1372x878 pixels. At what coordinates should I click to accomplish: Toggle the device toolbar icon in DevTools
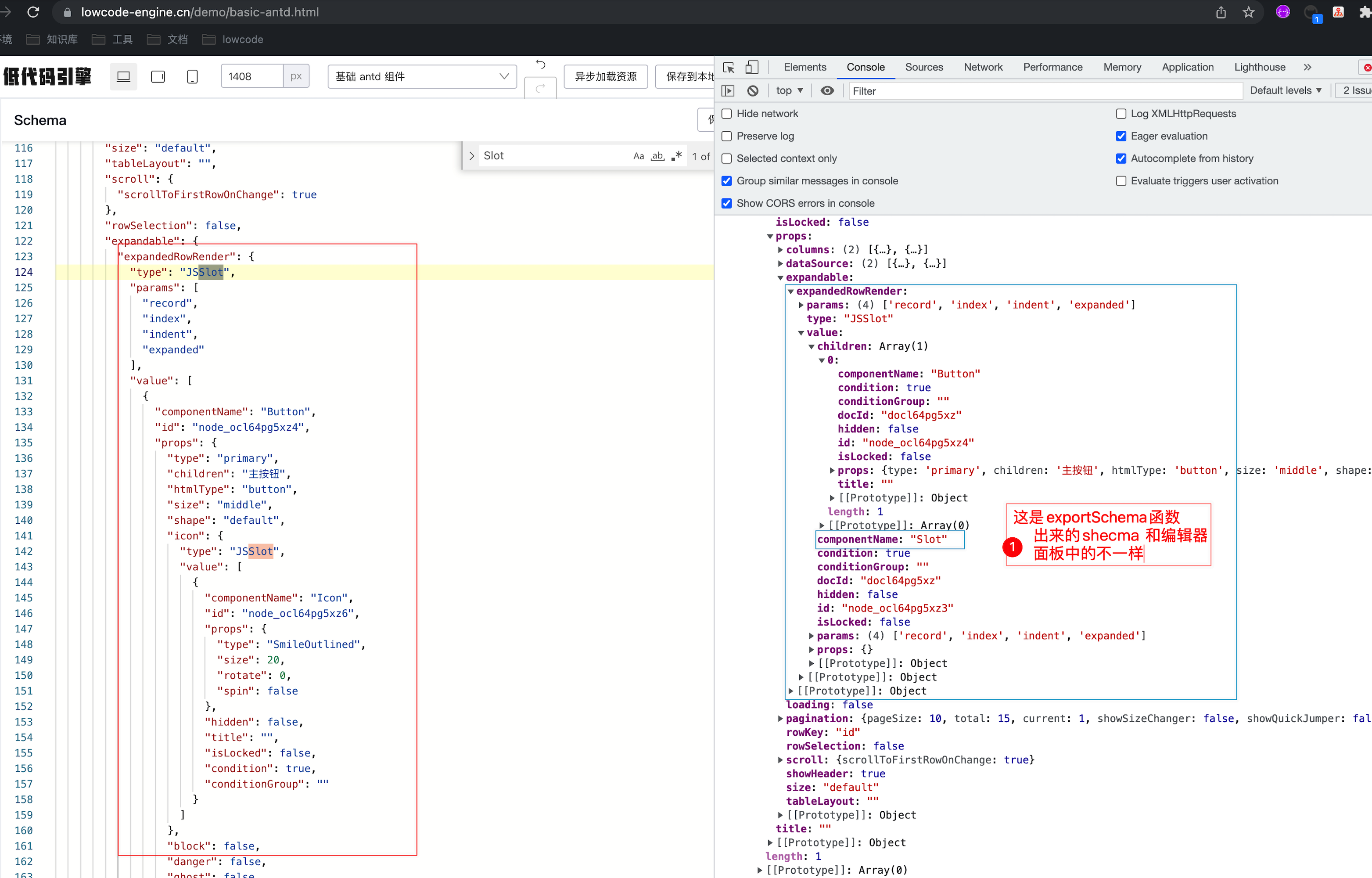pyautogui.click(x=752, y=67)
